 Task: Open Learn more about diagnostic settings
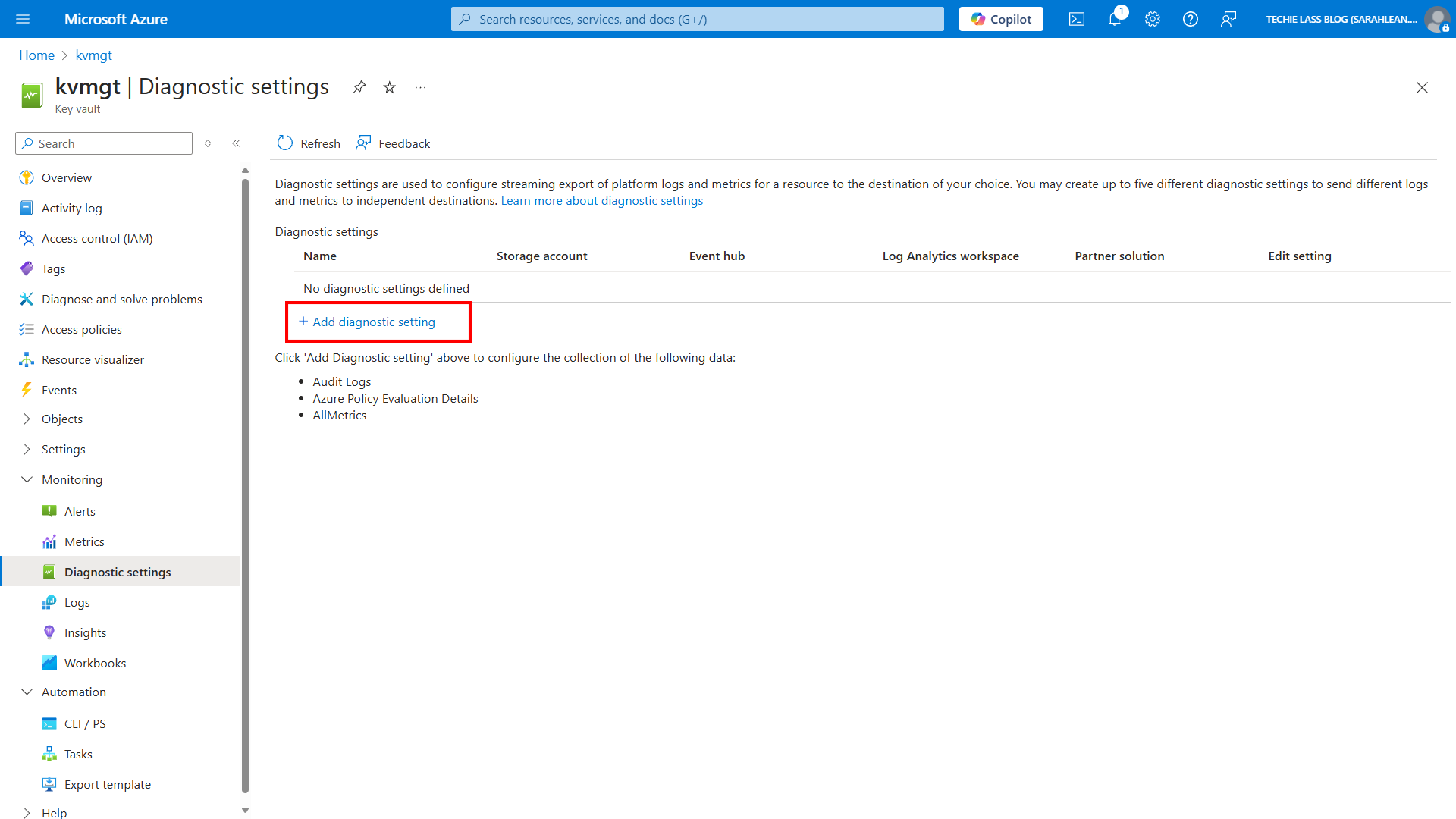(x=601, y=200)
